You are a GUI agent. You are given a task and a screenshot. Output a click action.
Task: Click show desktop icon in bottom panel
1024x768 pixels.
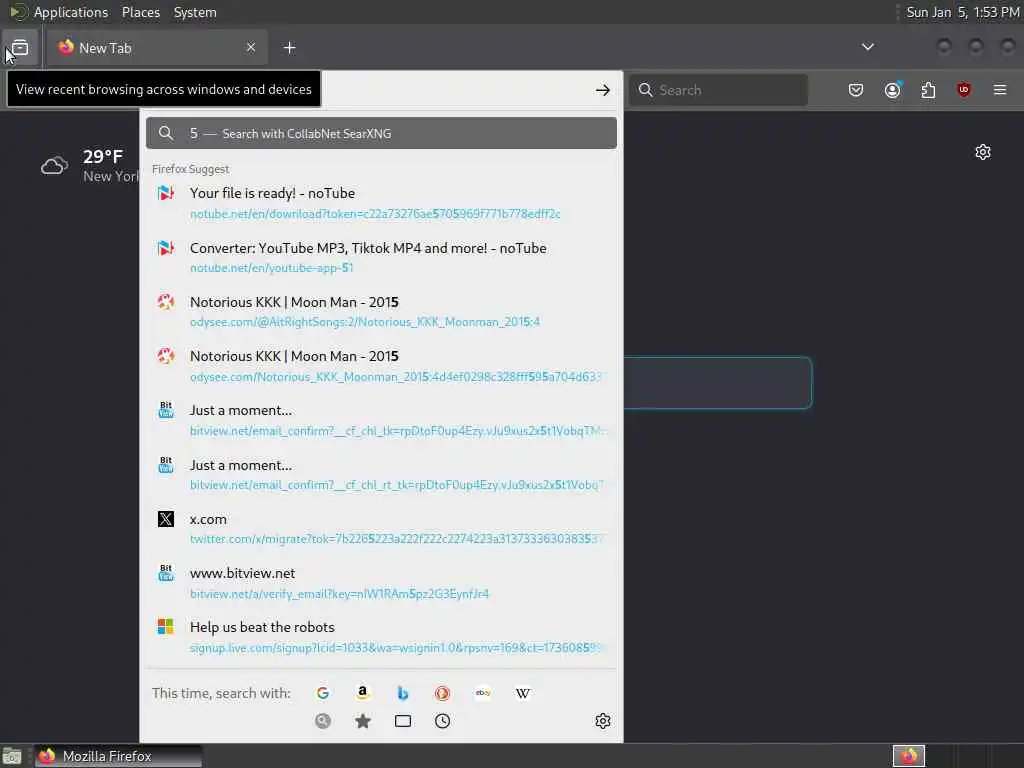point(12,757)
